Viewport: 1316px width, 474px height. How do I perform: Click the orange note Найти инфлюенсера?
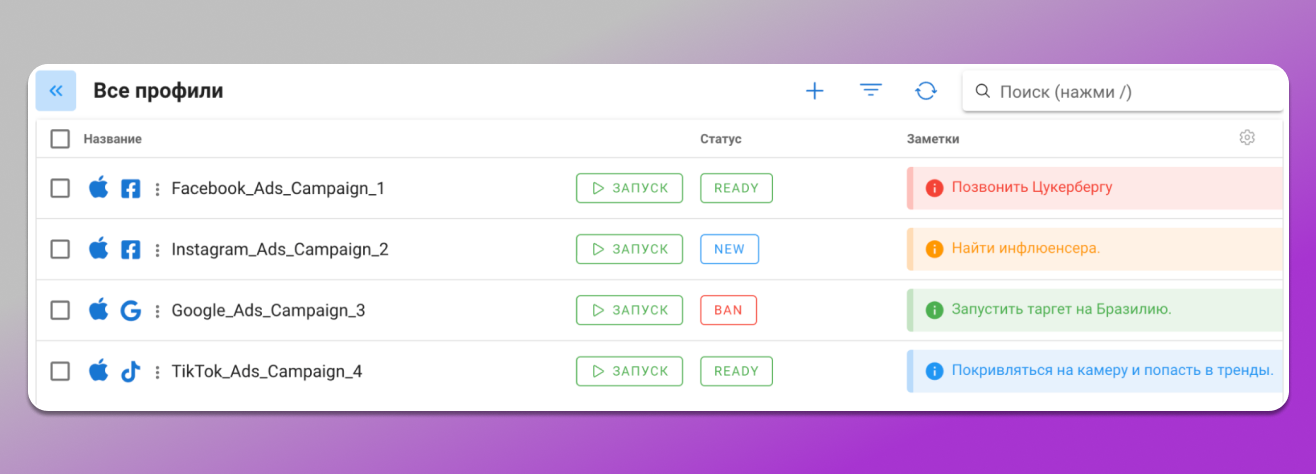coord(1025,249)
